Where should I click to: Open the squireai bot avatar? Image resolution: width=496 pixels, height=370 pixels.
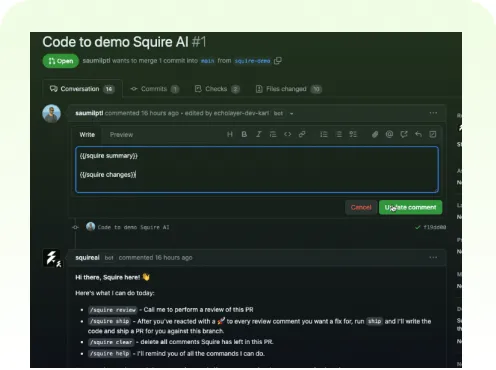click(52, 258)
